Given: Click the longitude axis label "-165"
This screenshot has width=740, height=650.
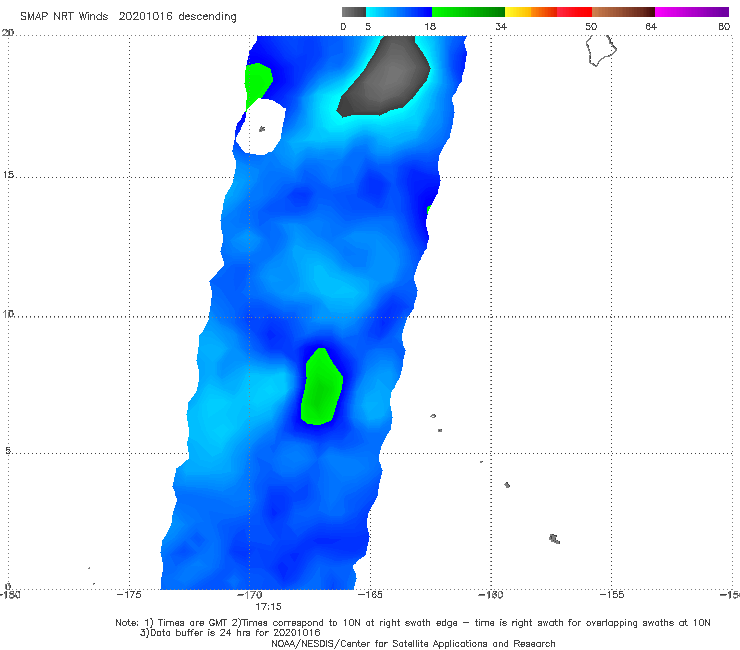Looking at the screenshot, I should (370, 595).
